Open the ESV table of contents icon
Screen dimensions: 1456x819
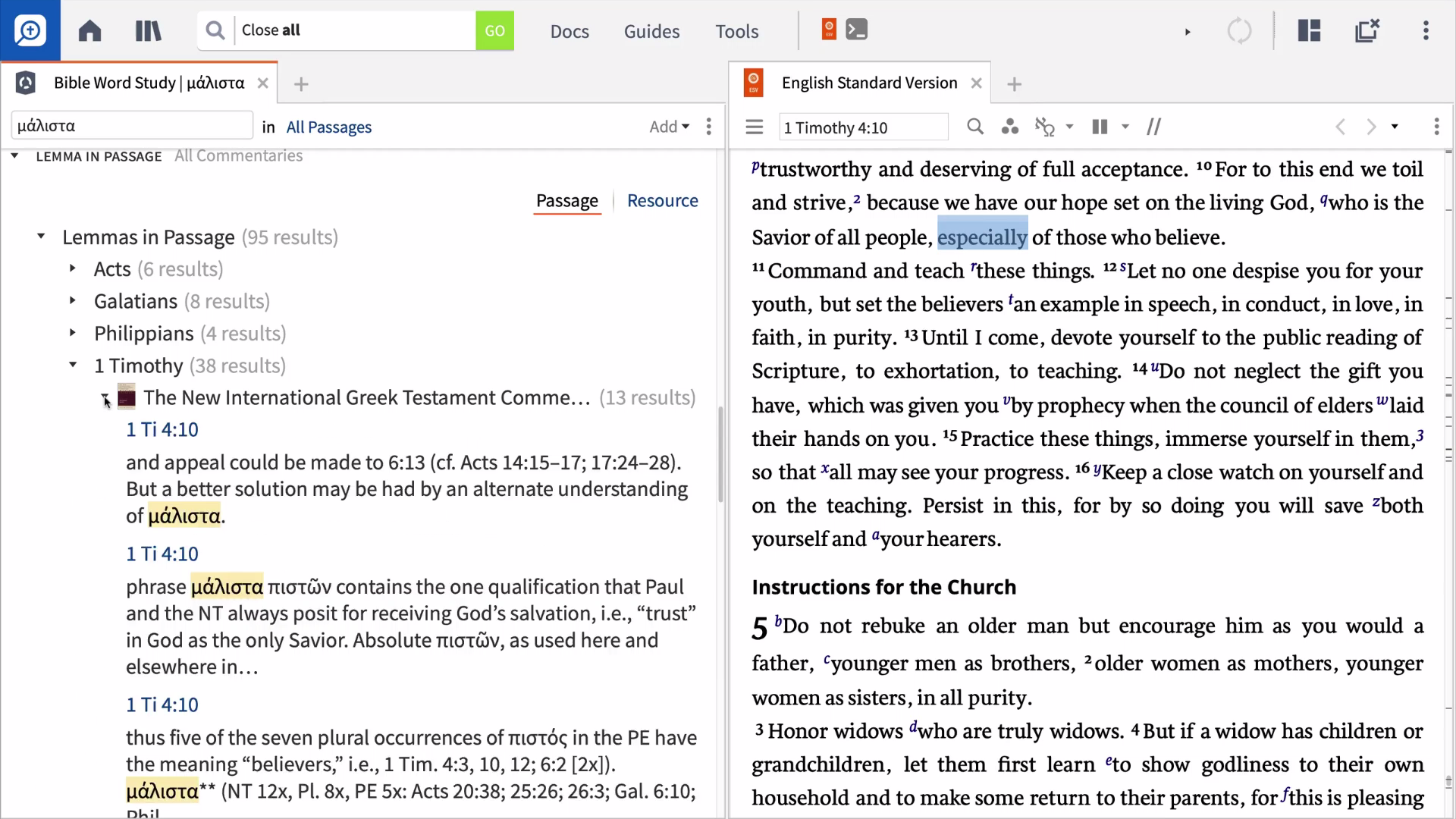tap(754, 127)
